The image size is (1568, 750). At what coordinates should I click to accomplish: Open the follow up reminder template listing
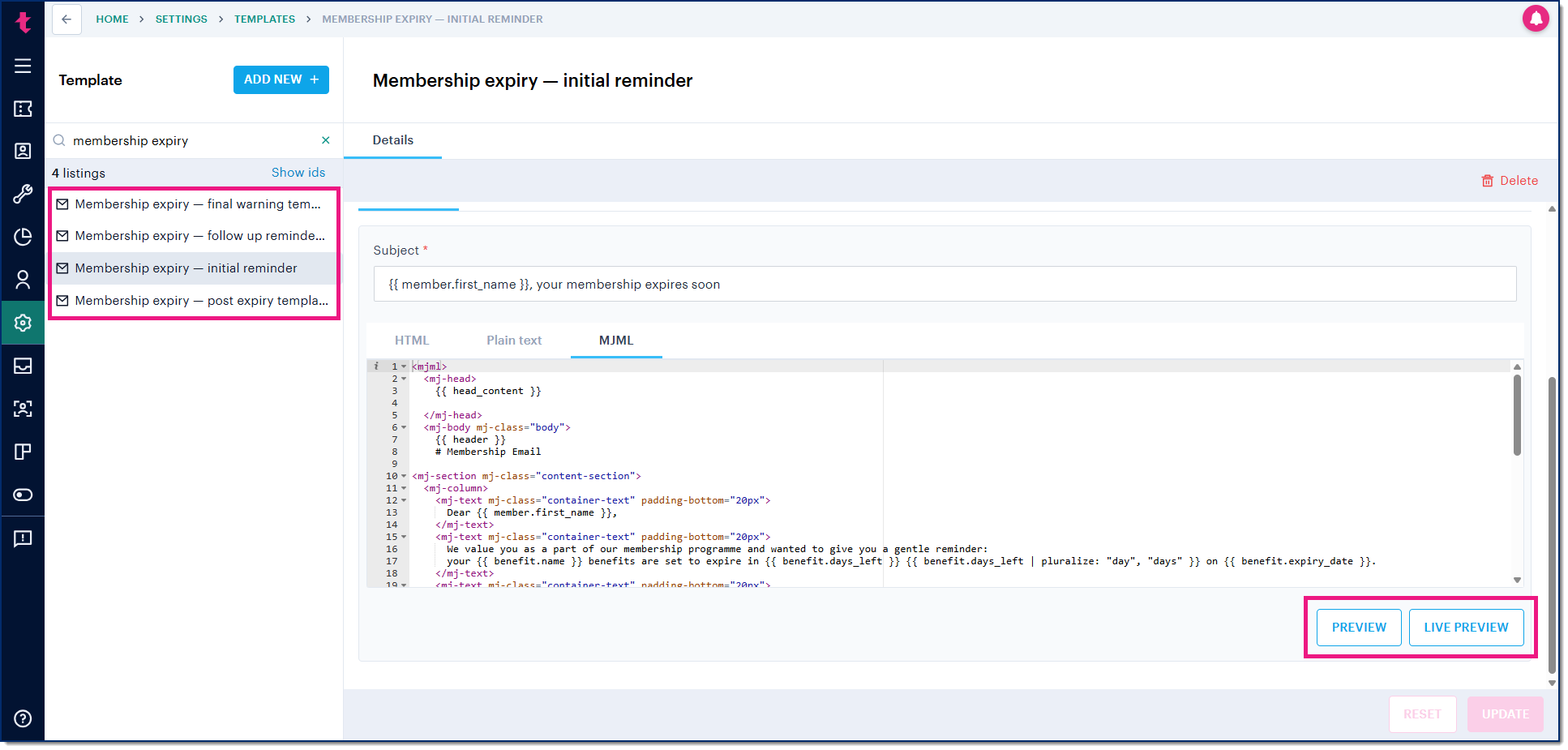pos(194,236)
